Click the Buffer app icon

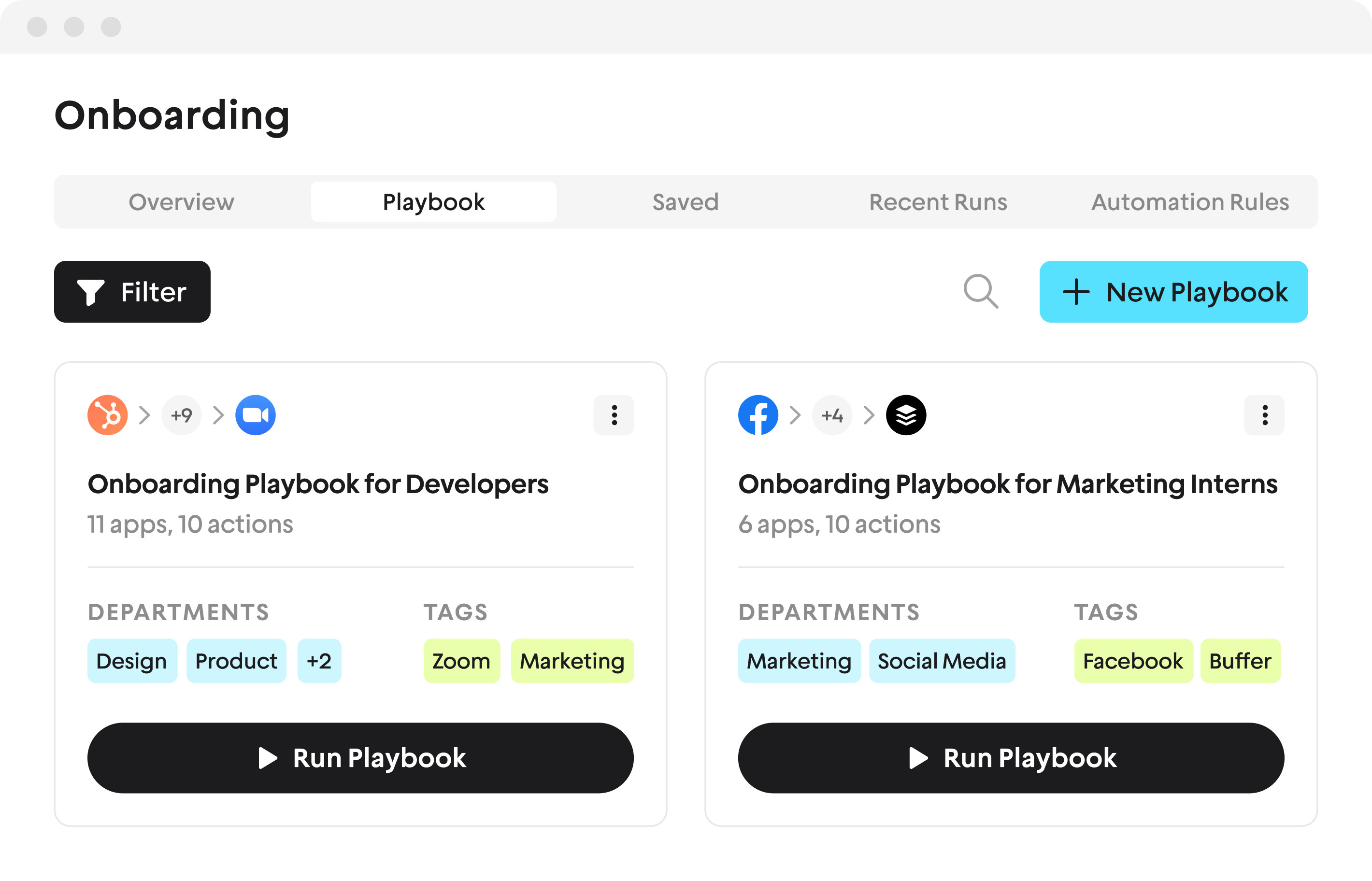(x=906, y=415)
